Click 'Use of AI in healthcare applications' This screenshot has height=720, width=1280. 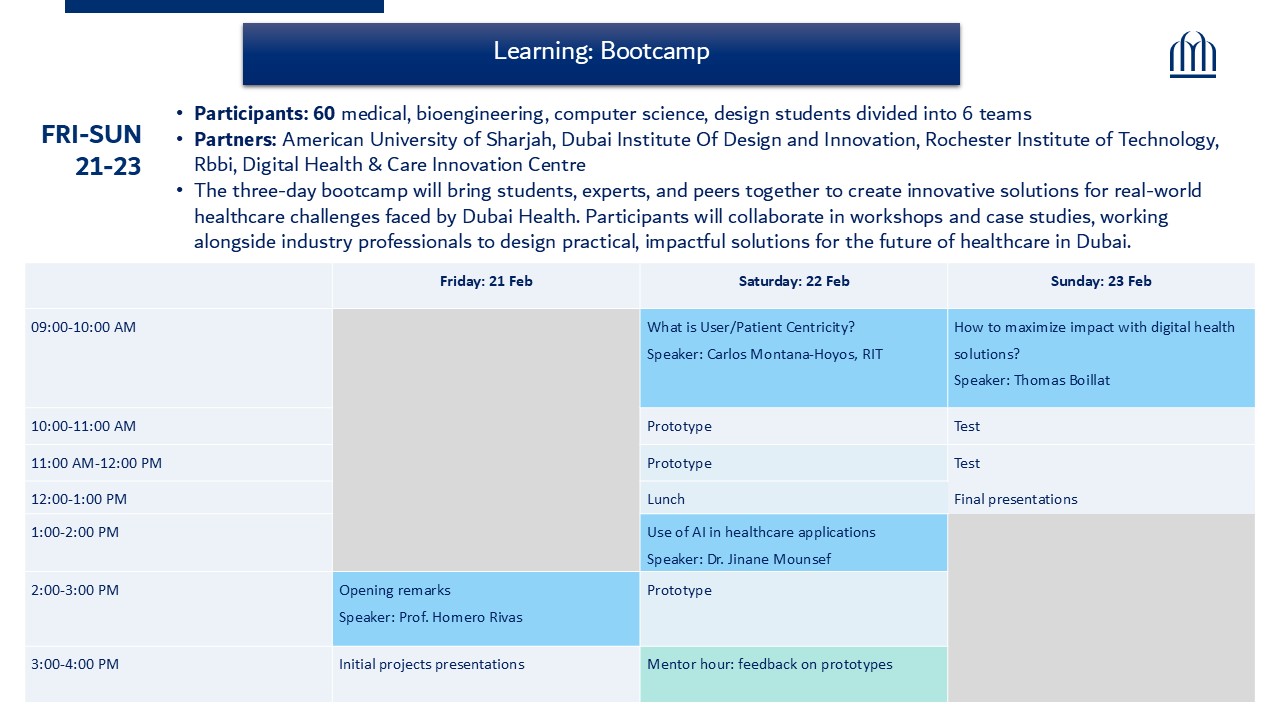click(x=761, y=532)
